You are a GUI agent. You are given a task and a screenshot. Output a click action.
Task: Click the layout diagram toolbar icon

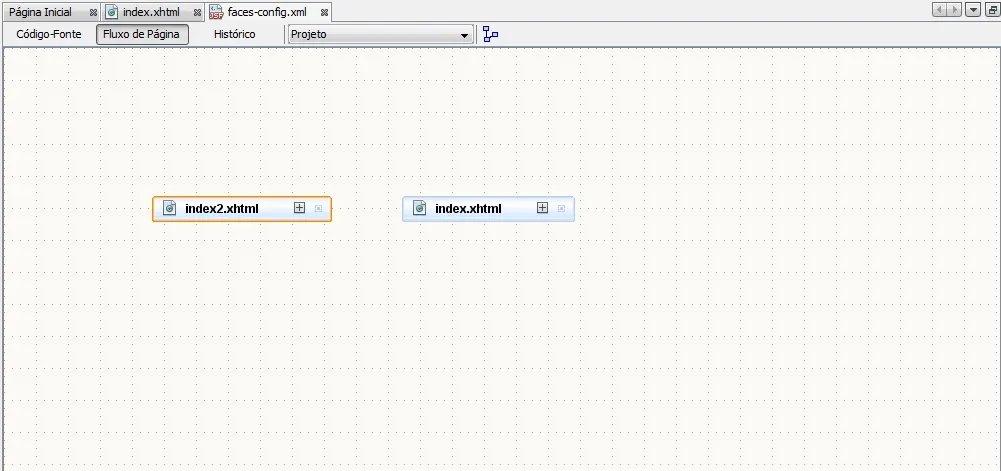point(490,34)
